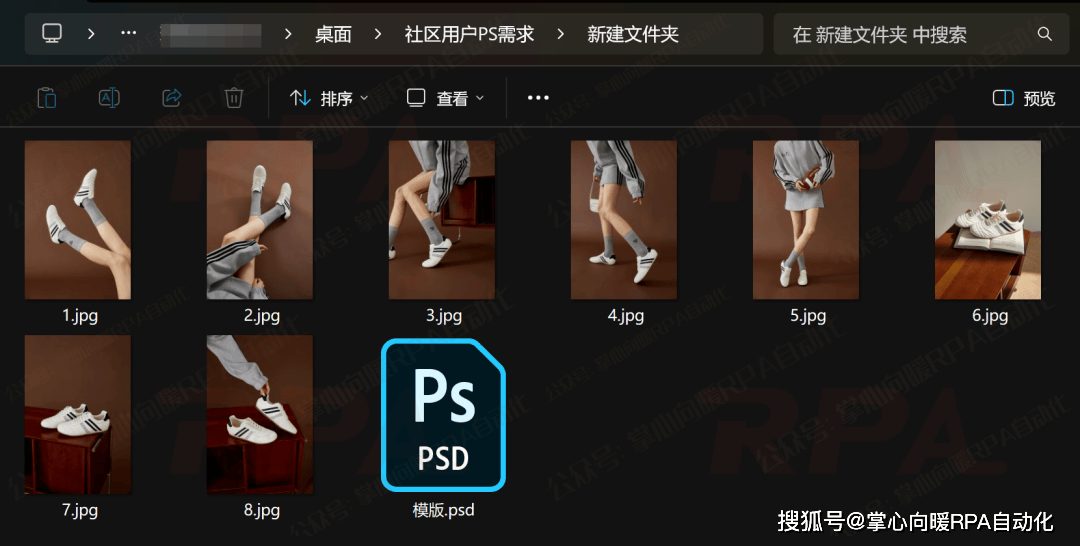This screenshot has height=546, width=1080.
Task: Click the delete trash can icon
Action: 234,98
